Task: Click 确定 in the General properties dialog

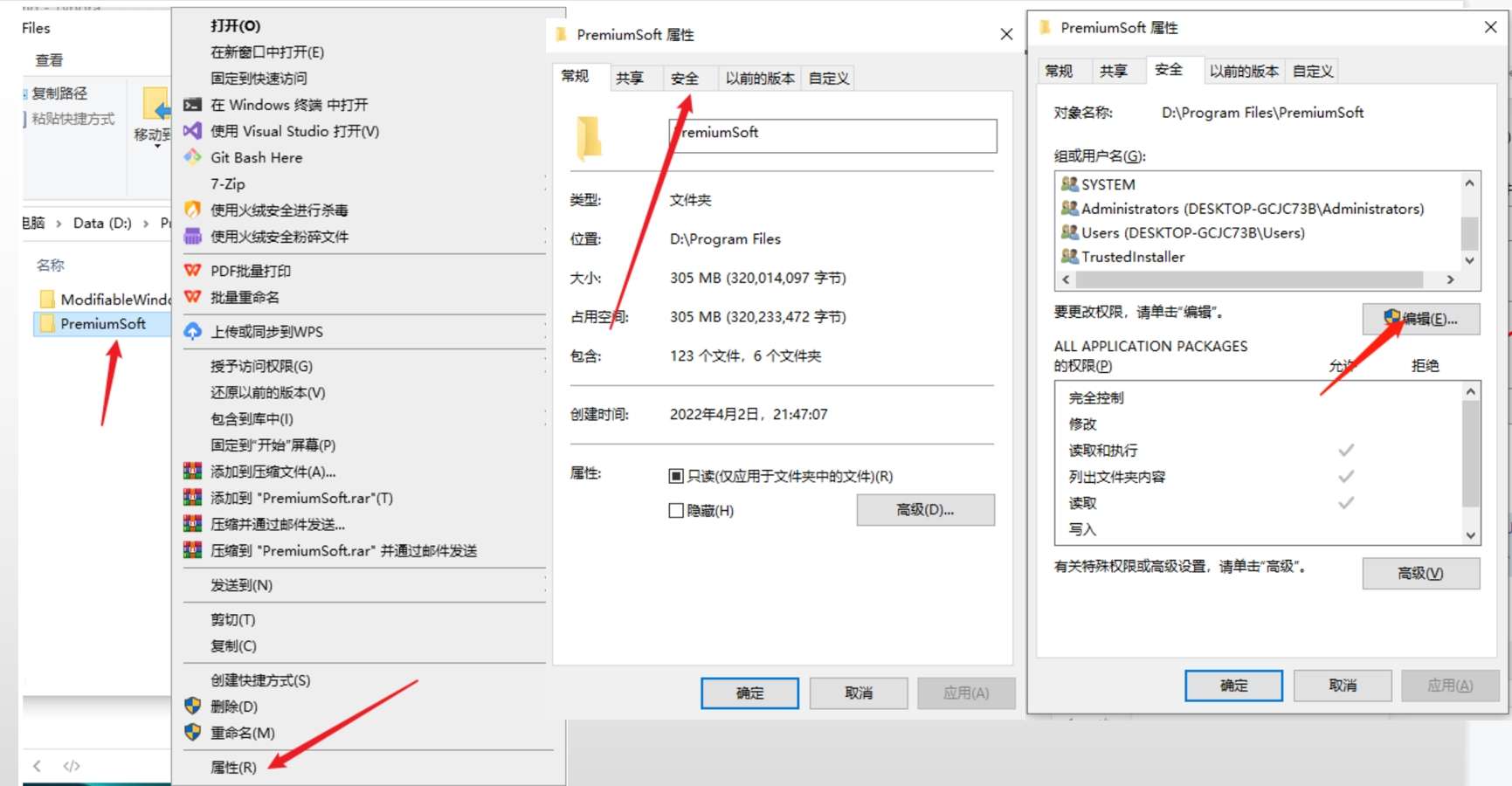Action: click(x=749, y=693)
